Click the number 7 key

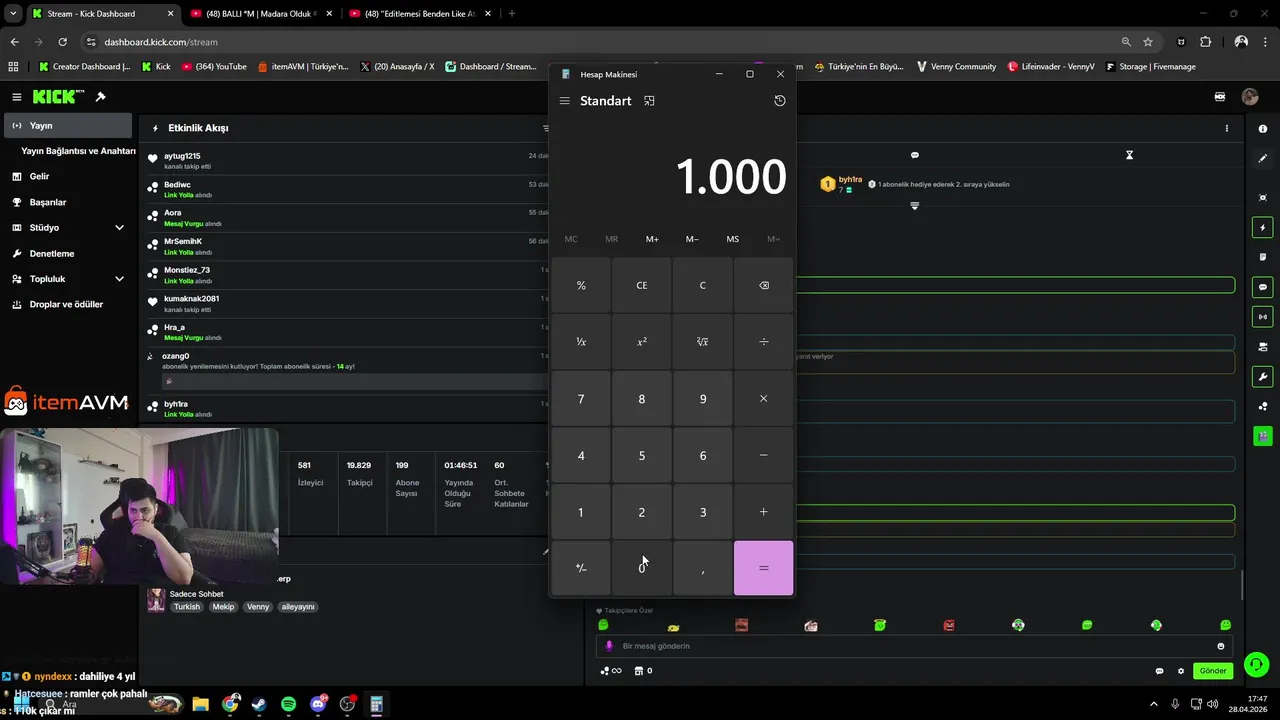pyautogui.click(x=581, y=399)
